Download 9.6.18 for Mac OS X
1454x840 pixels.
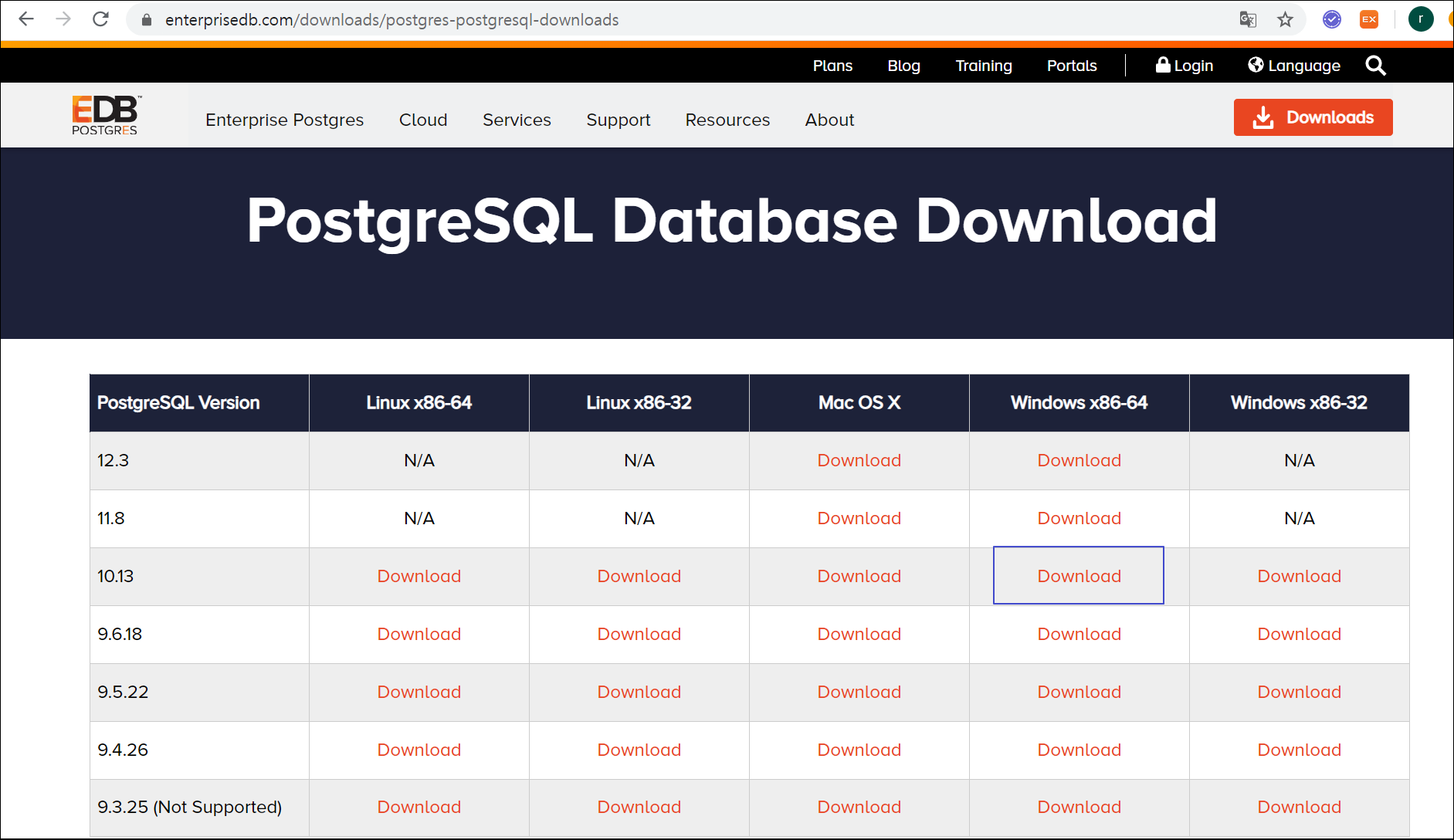click(x=859, y=634)
